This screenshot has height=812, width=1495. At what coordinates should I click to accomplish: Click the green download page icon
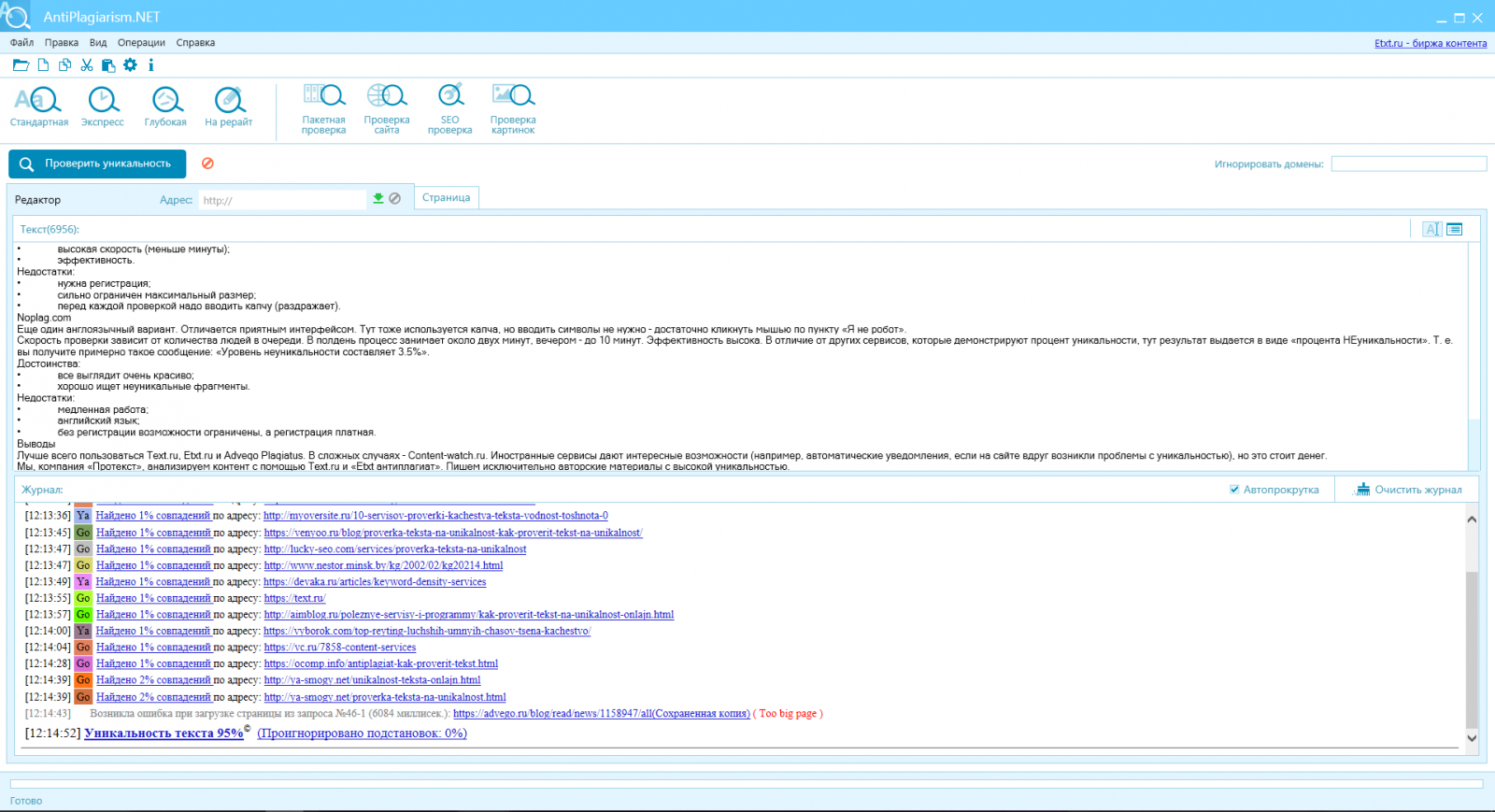coord(378,198)
